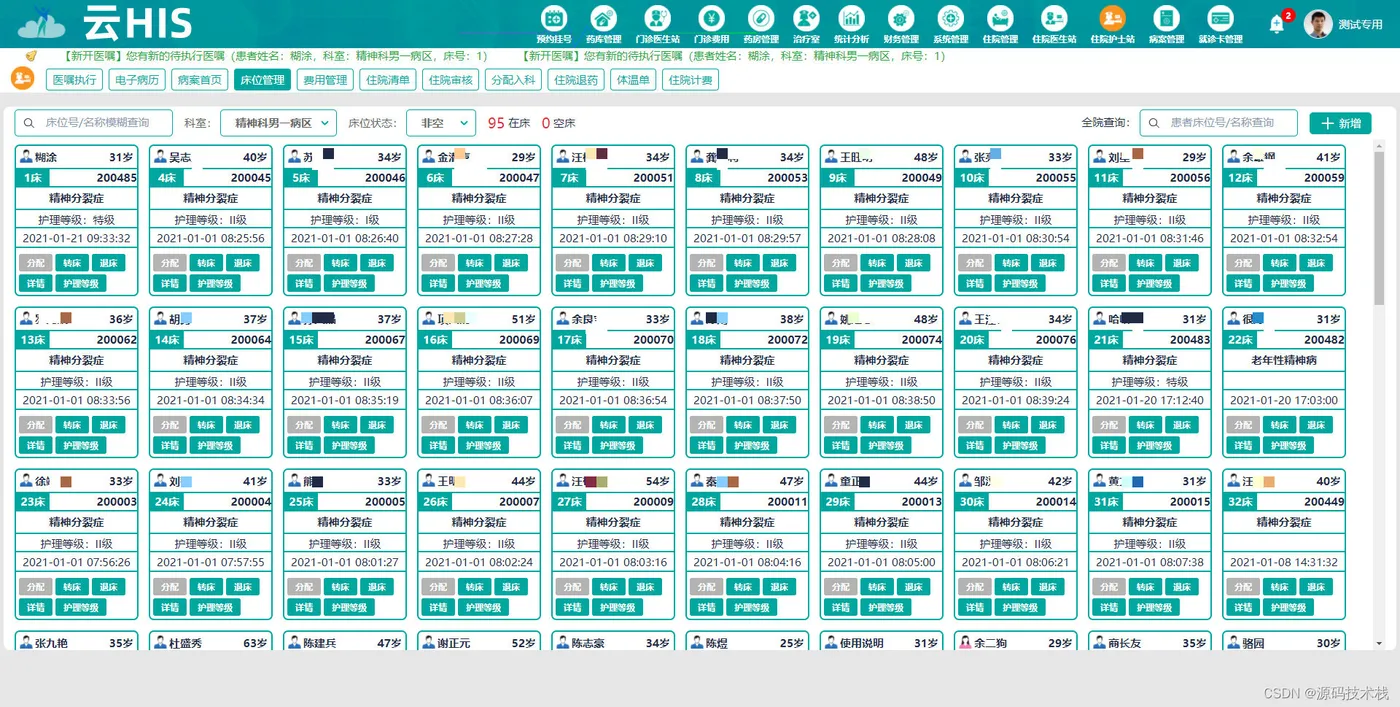
Task: Open the 就诊卡管理 module icon
Action: [x=1219, y=17]
